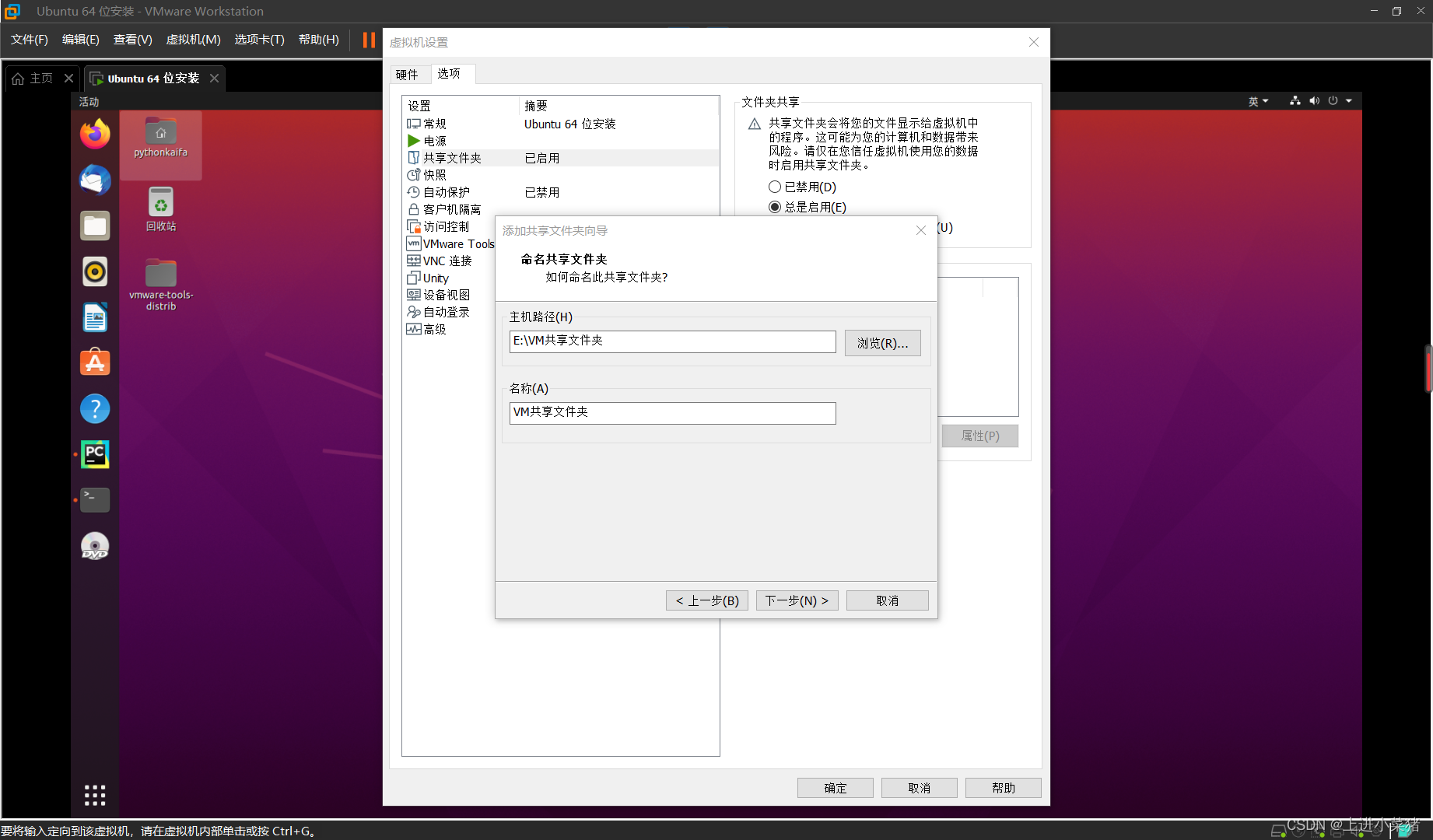The image size is (1433, 840).
Task: Expand the Ubuntu system menu arrow
Action: [x=1349, y=101]
